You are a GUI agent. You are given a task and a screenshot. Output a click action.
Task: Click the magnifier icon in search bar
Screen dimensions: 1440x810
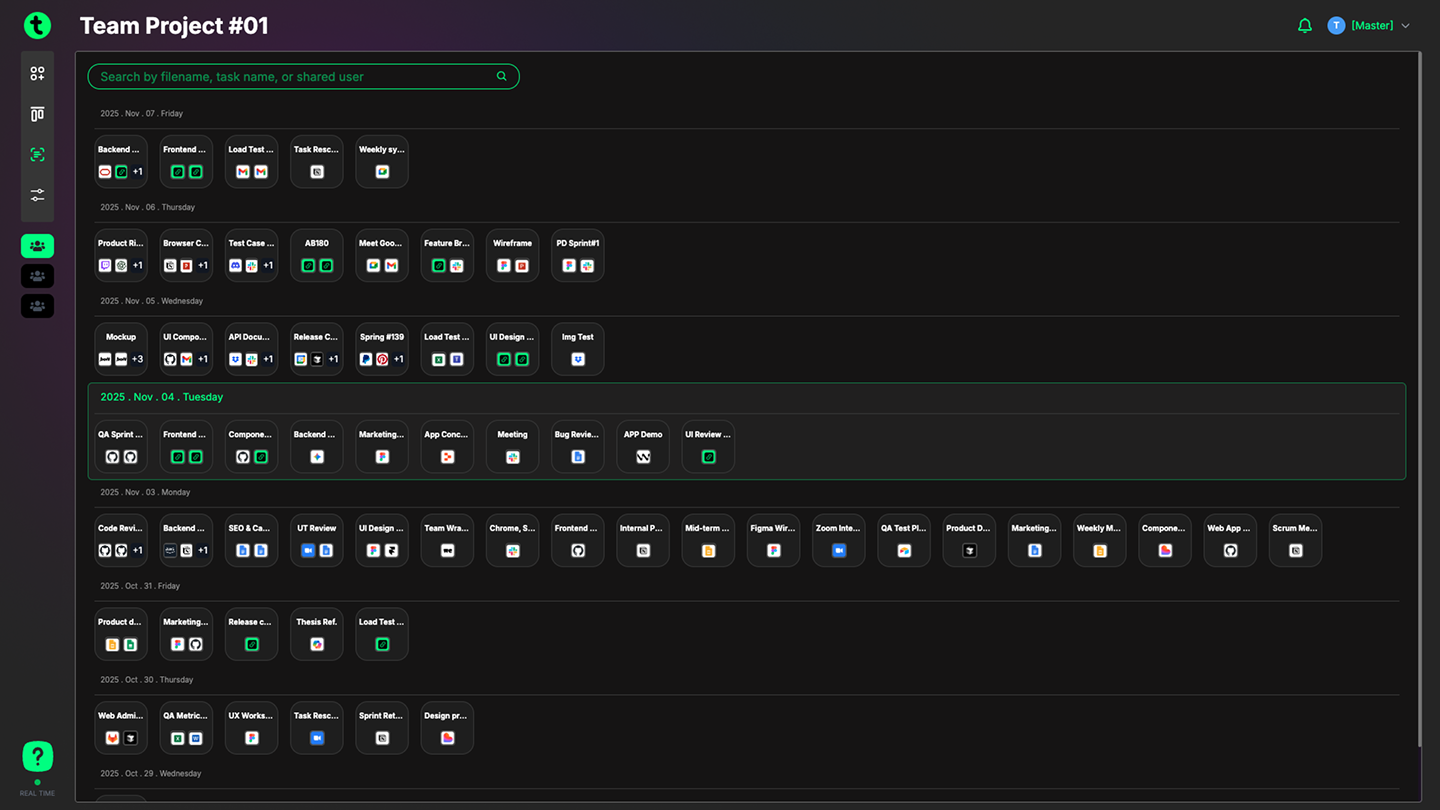(502, 76)
